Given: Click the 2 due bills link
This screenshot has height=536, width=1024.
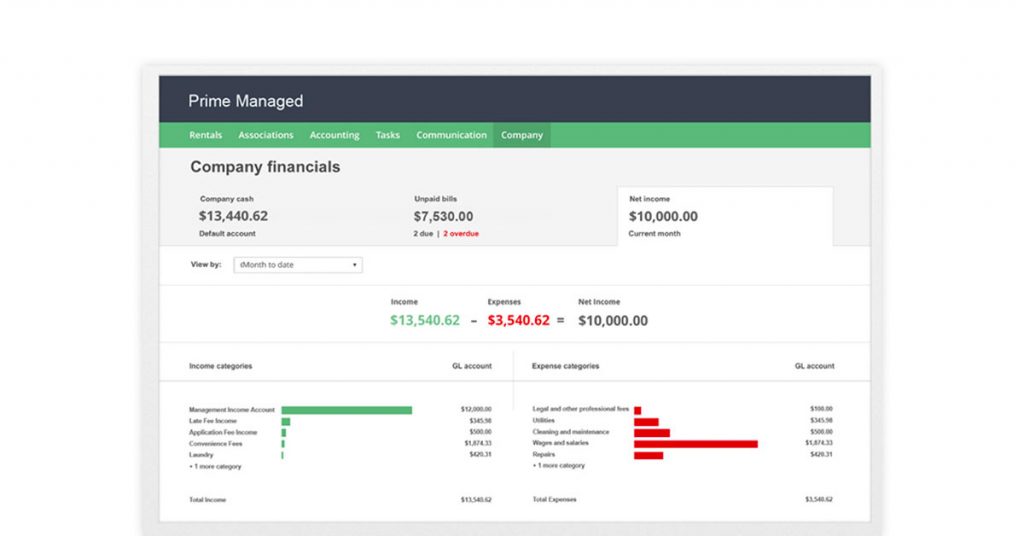Looking at the screenshot, I should point(423,233).
